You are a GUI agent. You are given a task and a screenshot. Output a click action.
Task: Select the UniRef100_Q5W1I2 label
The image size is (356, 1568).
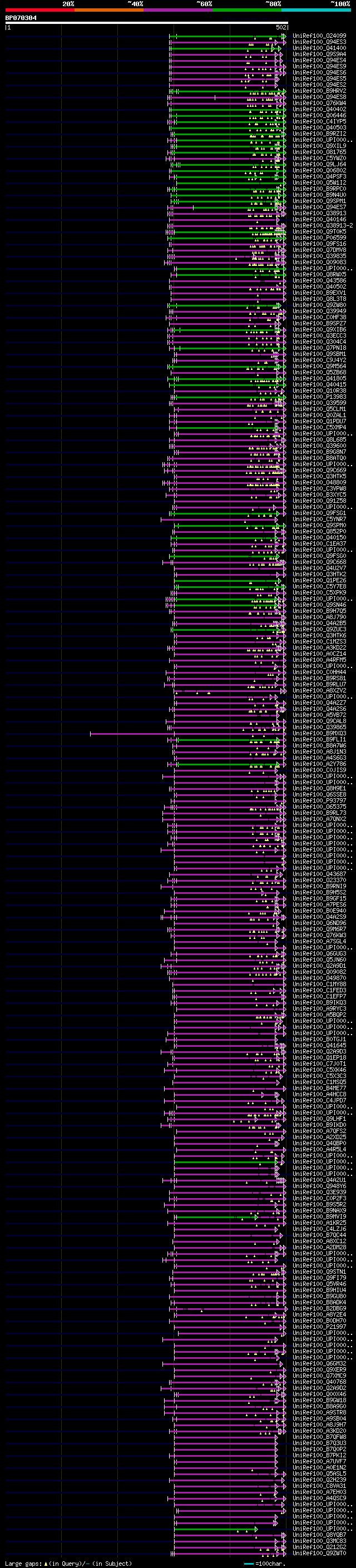pos(319,182)
